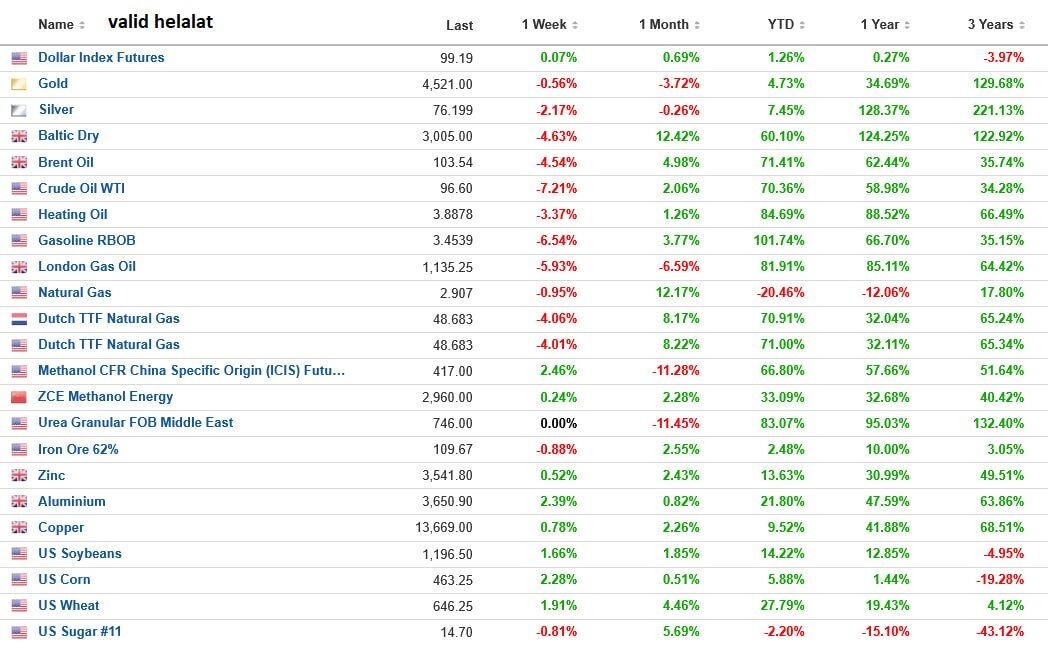This screenshot has width=1048, height=655.
Task: Click the UK flag beside Copper
Action: pos(19,527)
